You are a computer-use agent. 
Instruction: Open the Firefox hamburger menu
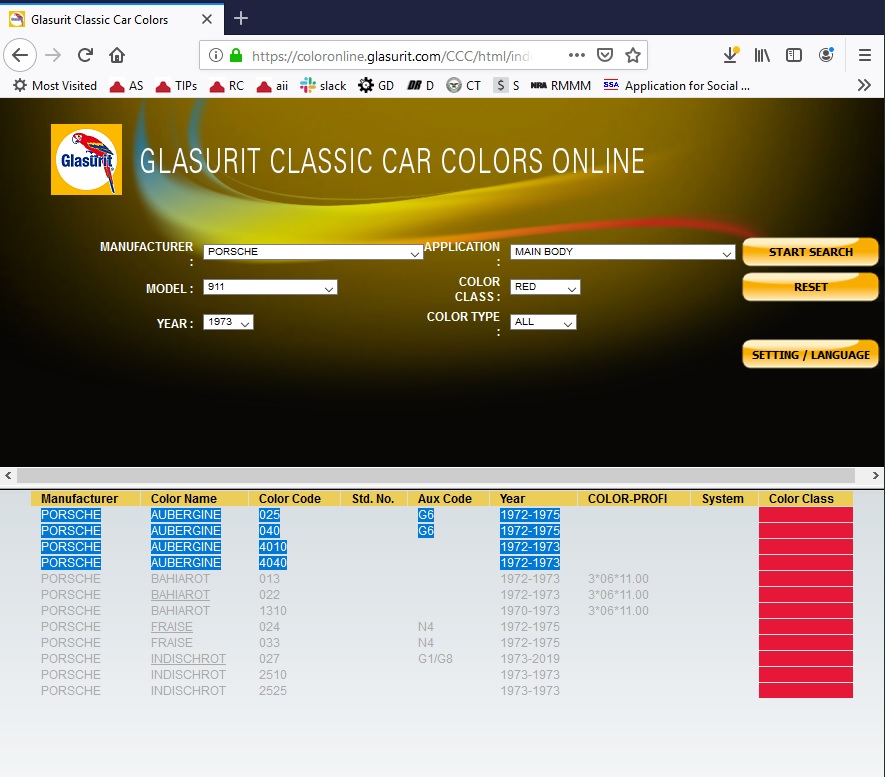(865, 55)
